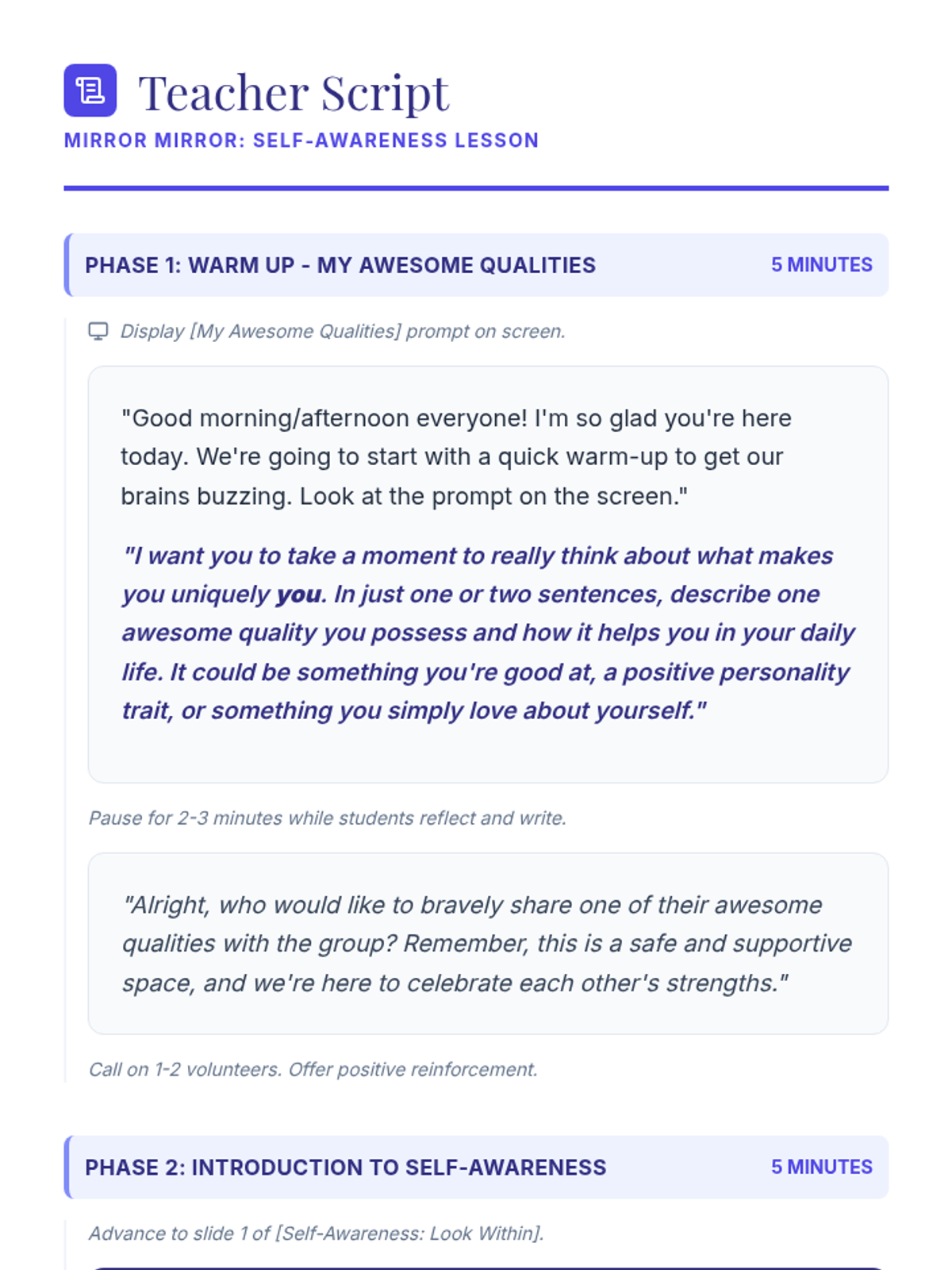Click the "[Self-Awareness: Look Within]" slide reference
Screen dimensions: 952x1270
click(x=409, y=1233)
